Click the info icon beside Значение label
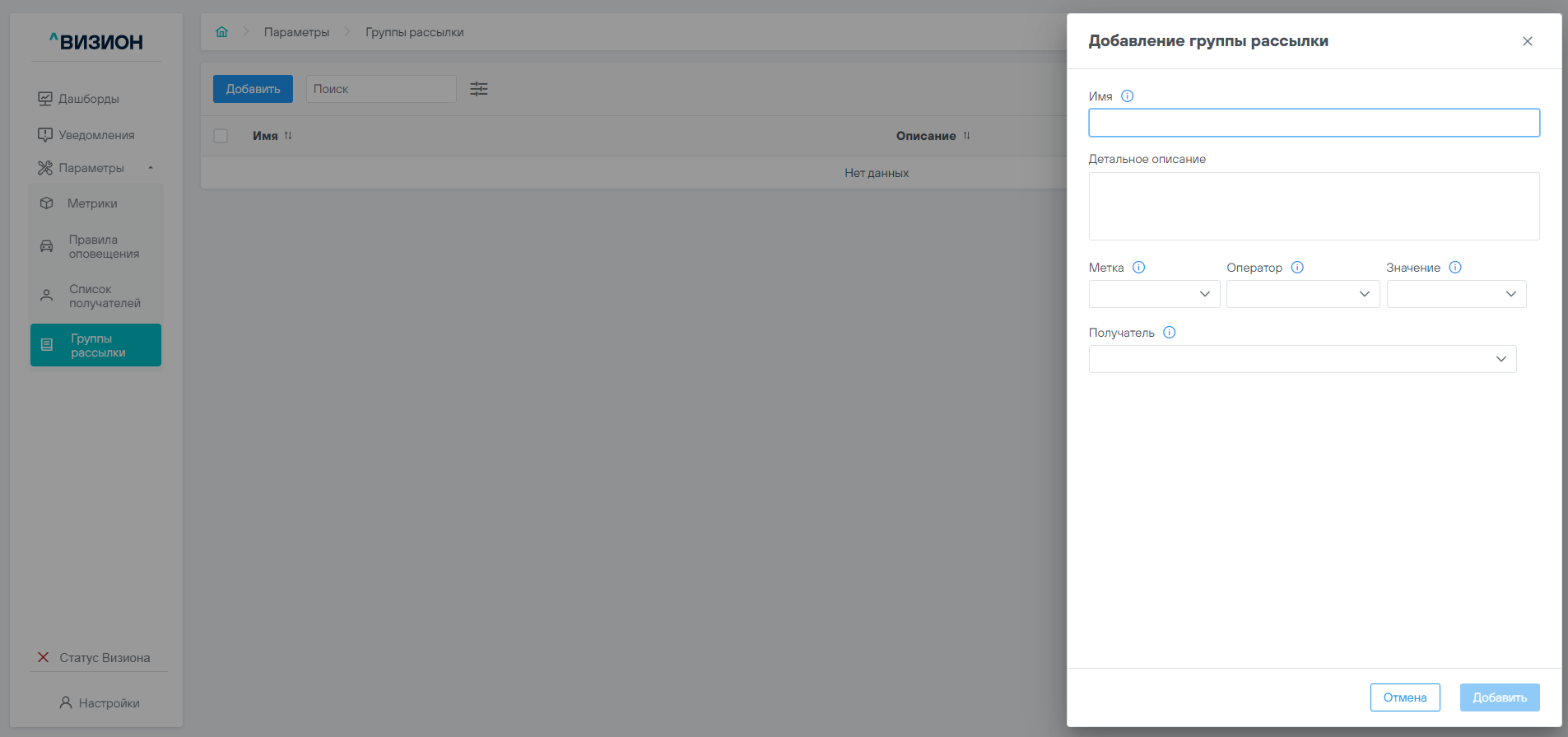This screenshot has height=737, width=1568. pyautogui.click(x=1455, y=268)
